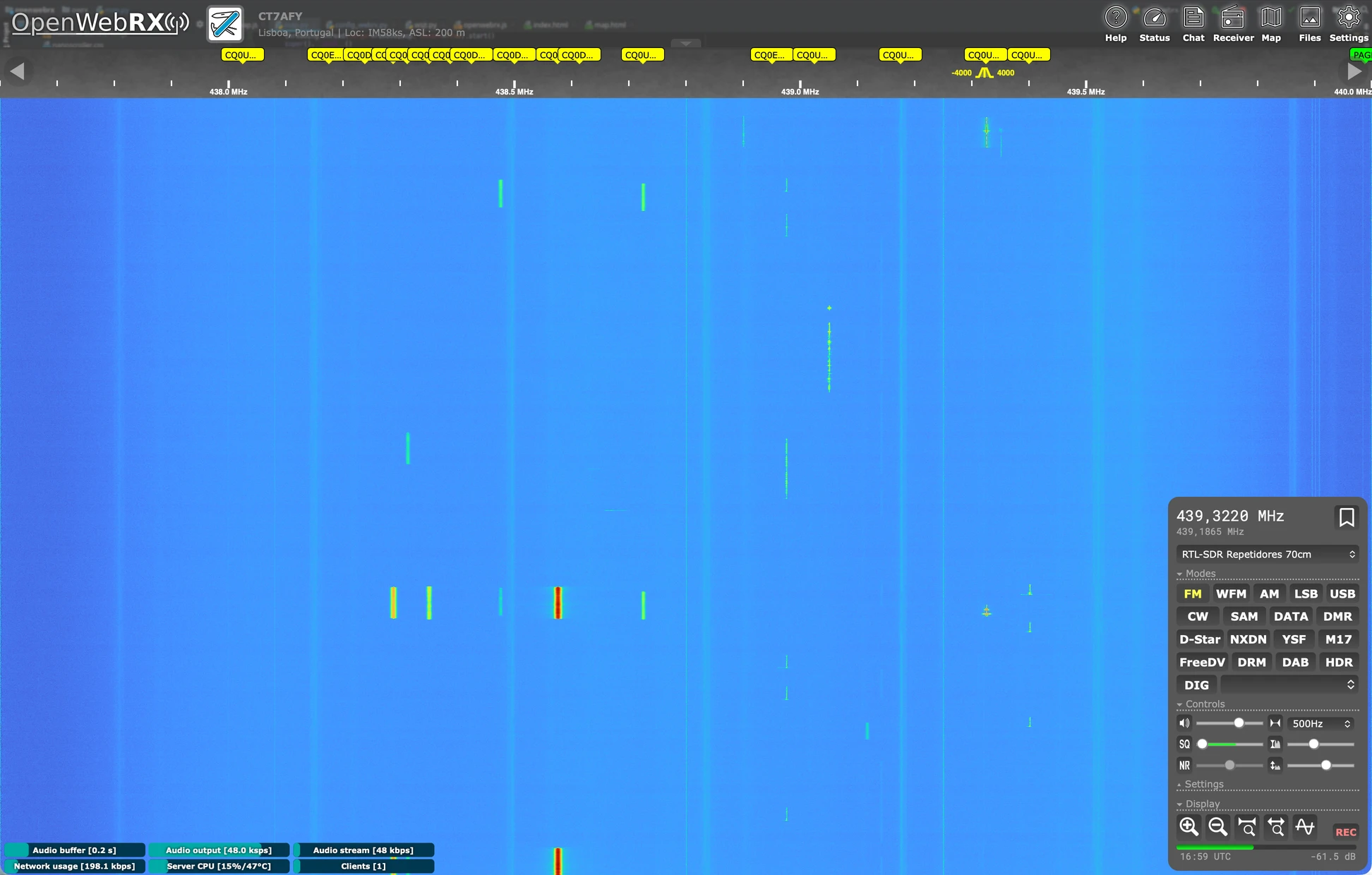The image size is (1372, 875).
Task: Switch demodulator to WFM mode
Action: [x=1231, y=593]
